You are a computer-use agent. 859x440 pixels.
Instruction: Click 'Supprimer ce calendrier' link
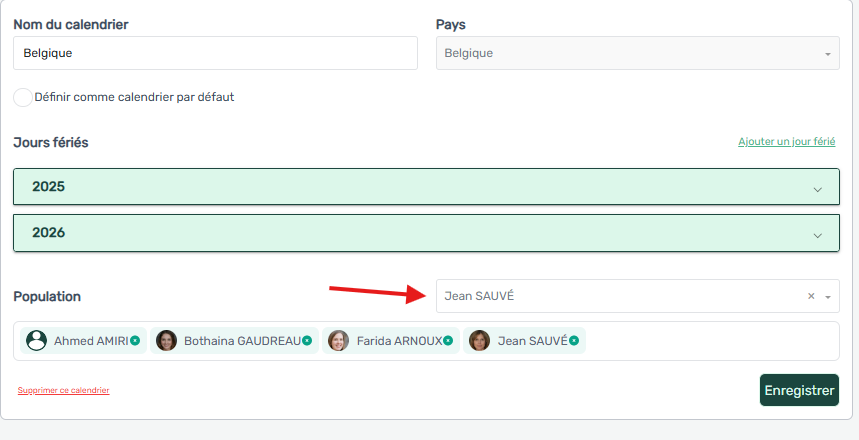pyautogui.click(x=63, y=390)
